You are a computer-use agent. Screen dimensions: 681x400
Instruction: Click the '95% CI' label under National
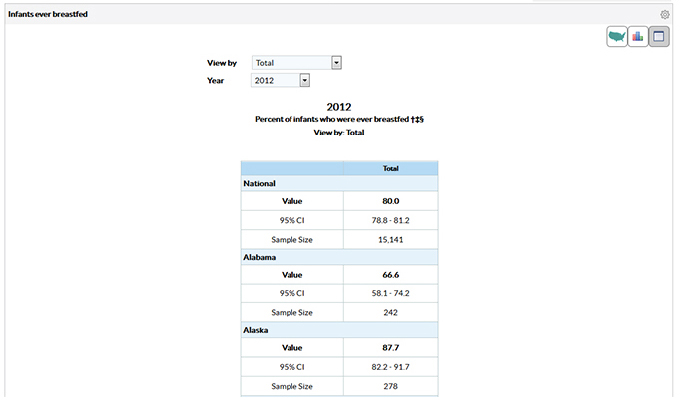pyautogui.click(x=292, y=221)
